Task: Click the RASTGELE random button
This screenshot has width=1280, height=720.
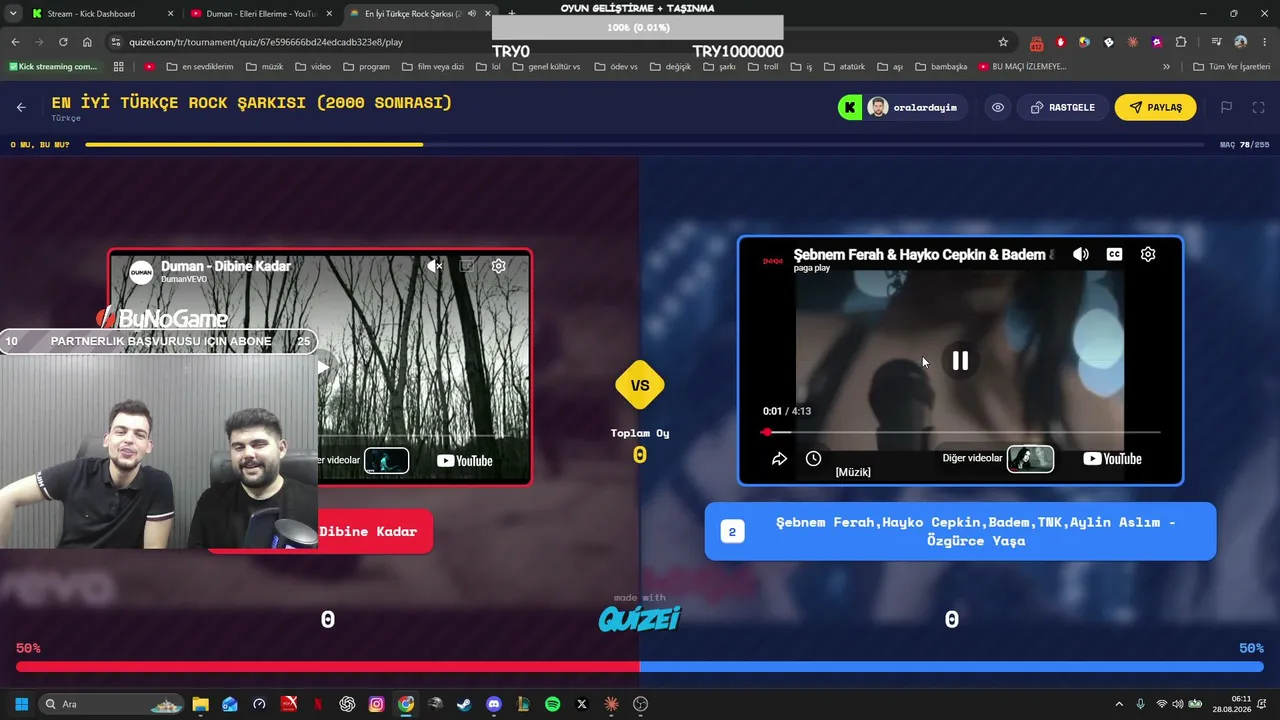Action: pyautogui.click(x=1062, y=107)
